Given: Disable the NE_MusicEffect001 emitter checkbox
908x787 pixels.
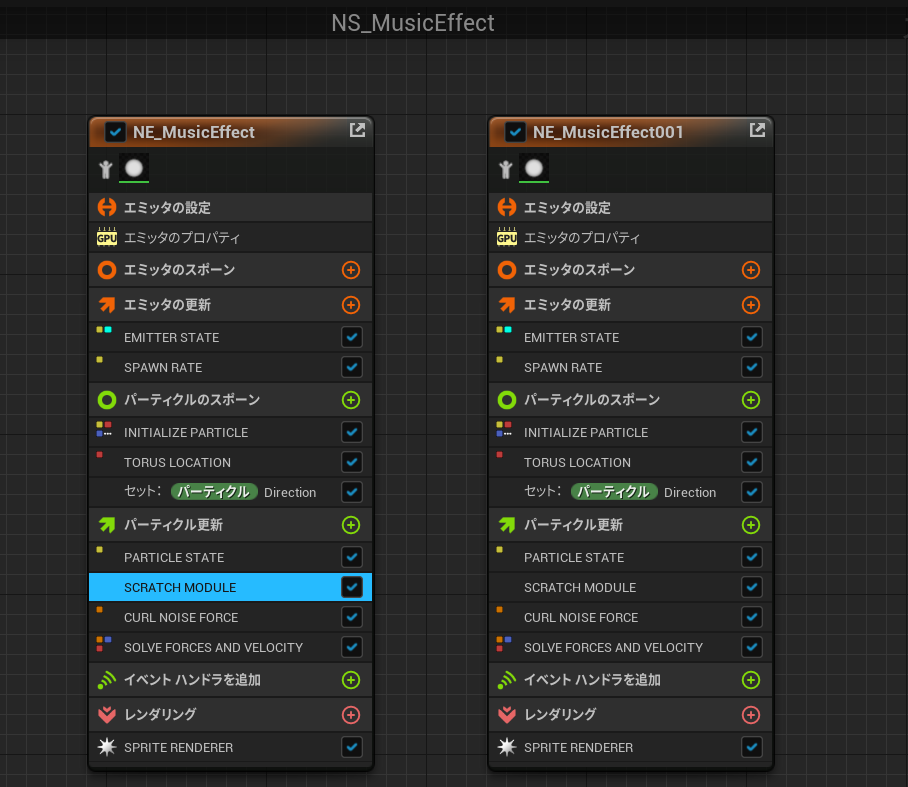Looking at the screenshot, I should 515,132.
